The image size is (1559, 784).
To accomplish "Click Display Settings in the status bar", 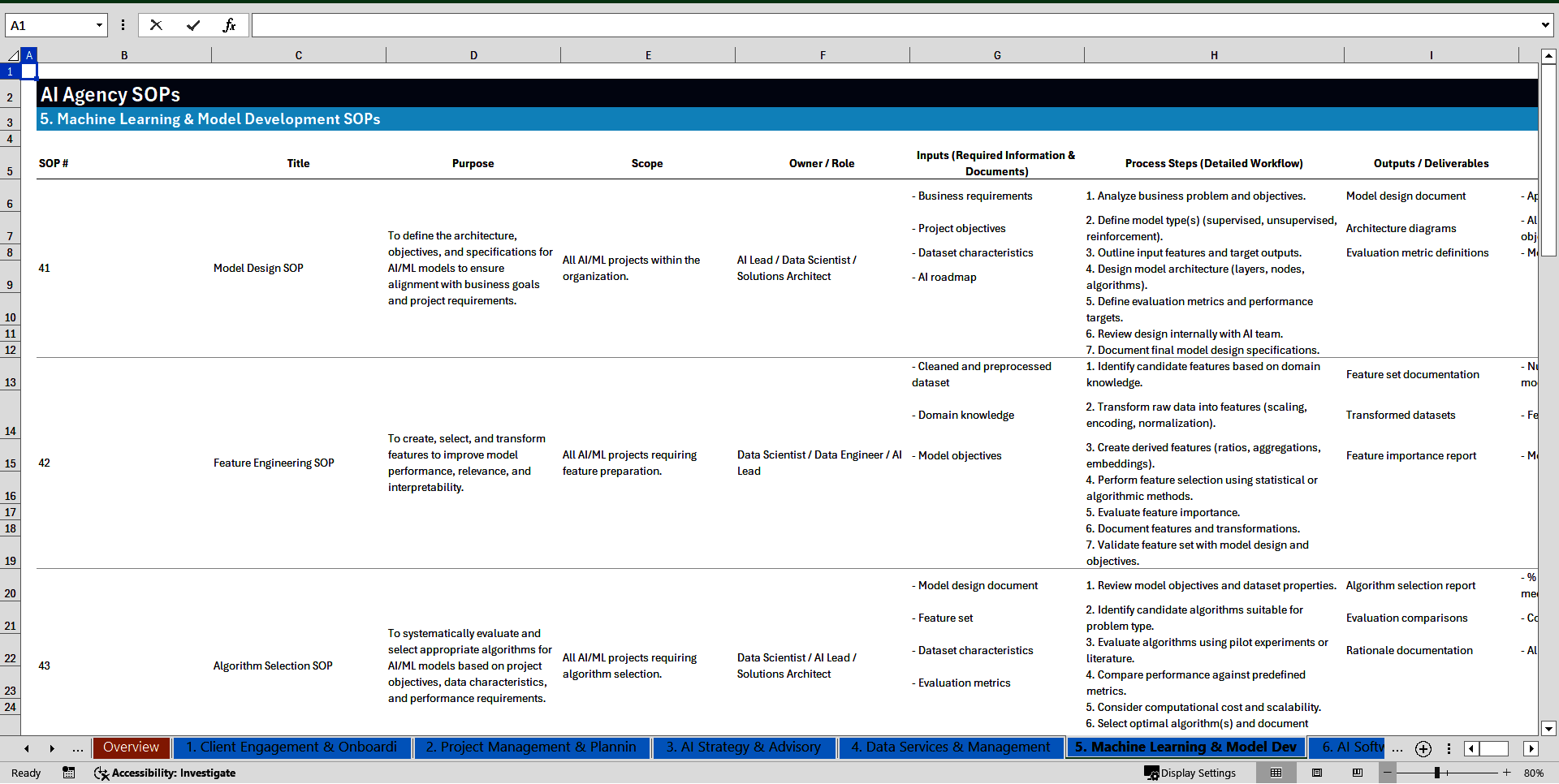I will [1190, 773].
